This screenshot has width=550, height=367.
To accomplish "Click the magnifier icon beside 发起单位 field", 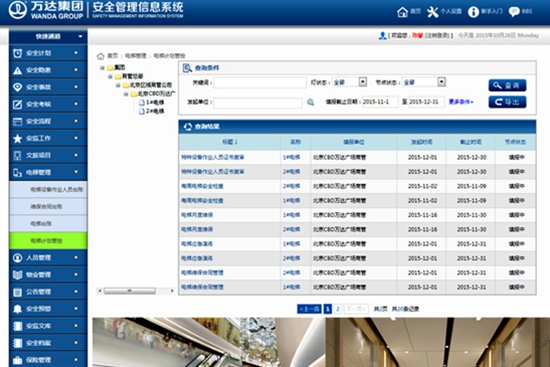I will pyautogui.click(x=310, y=102).
